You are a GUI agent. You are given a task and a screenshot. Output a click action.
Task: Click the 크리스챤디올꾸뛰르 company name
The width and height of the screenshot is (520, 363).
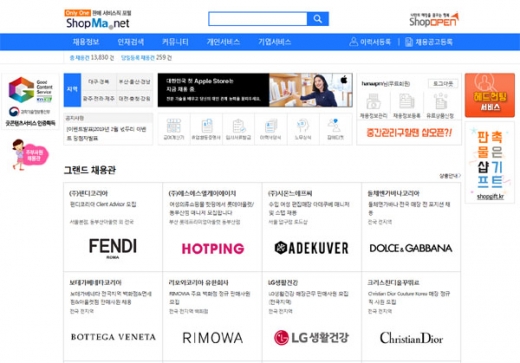[x=393, y=283]
